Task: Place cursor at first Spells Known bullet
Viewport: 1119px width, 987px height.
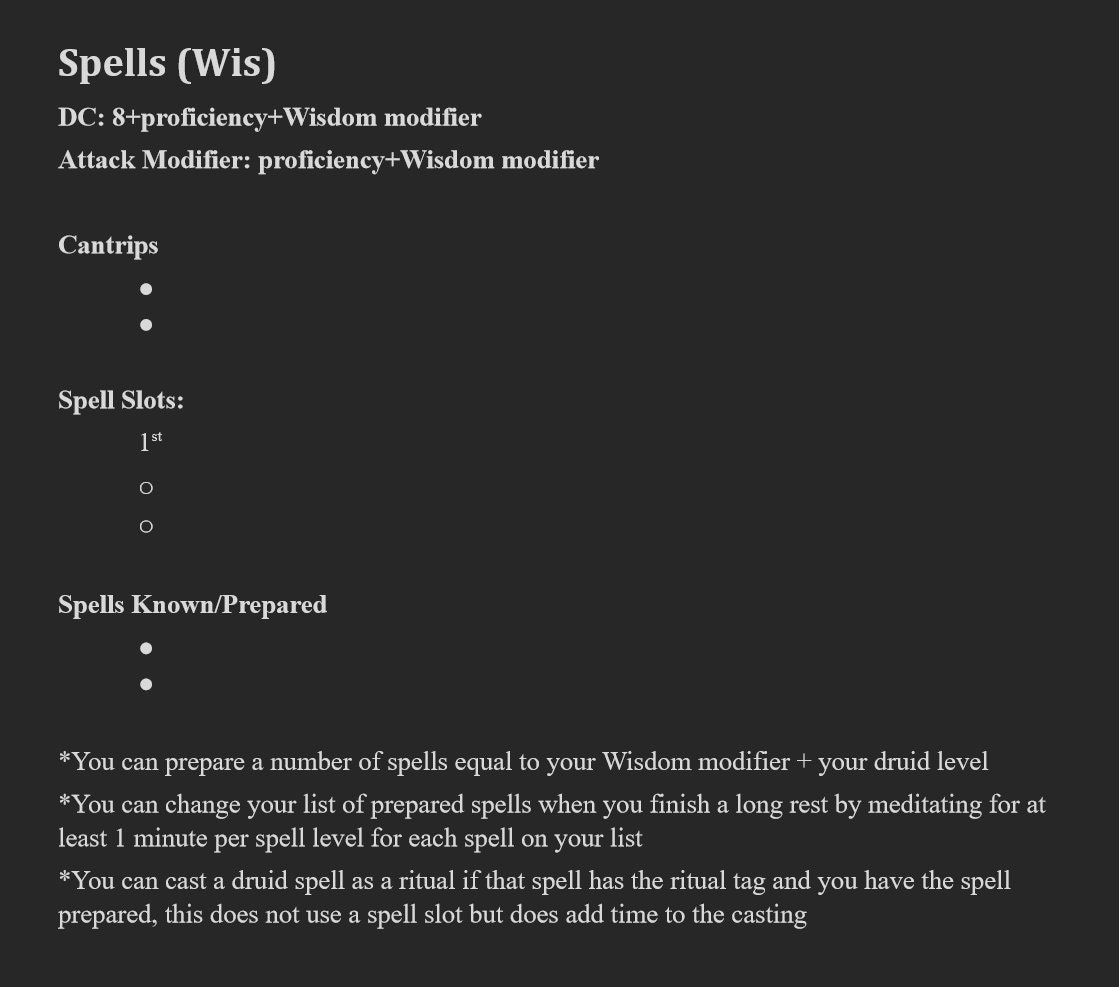Action: point(146,648)
